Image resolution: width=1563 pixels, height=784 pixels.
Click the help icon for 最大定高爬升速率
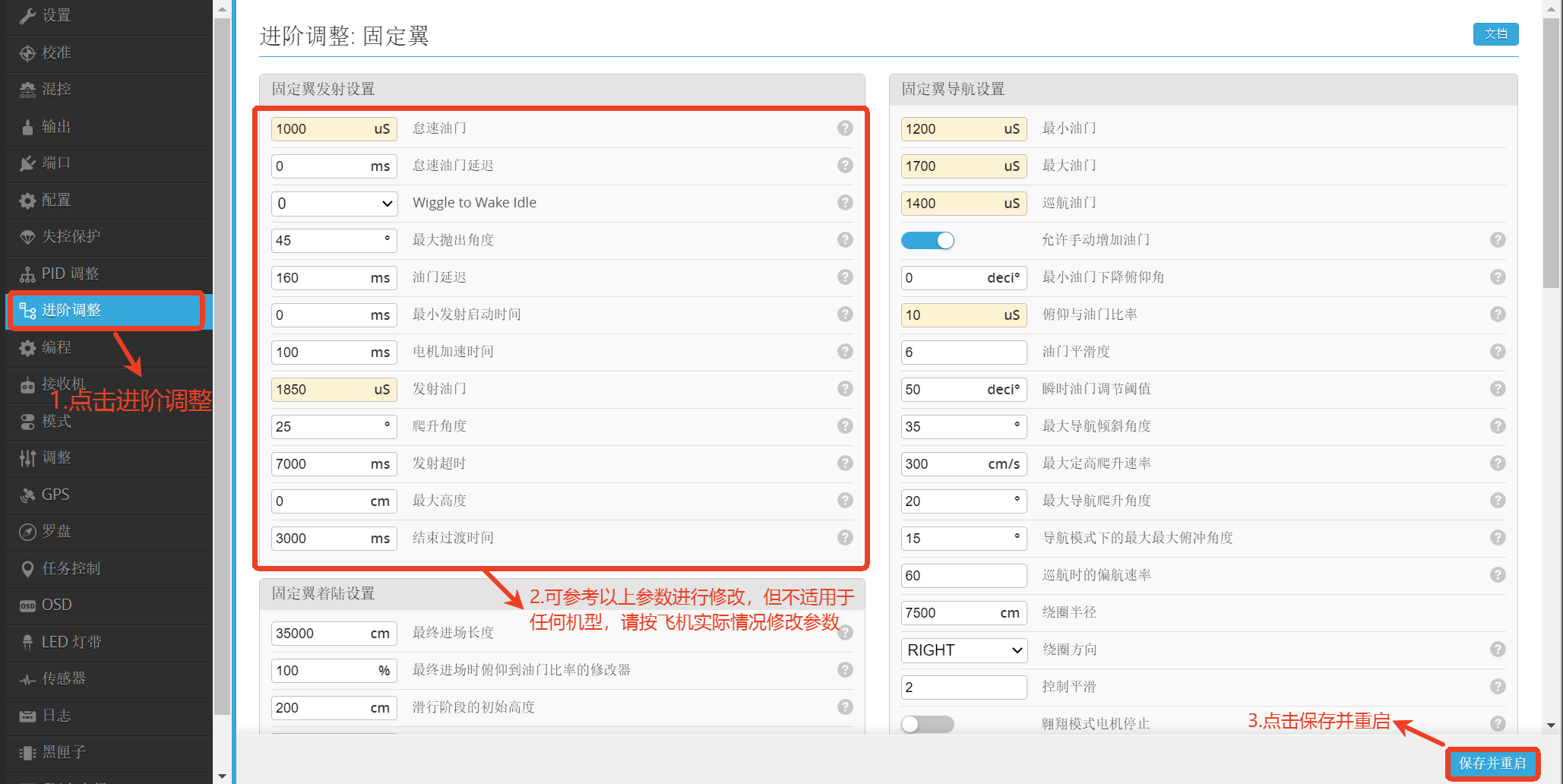pyautogui.click(x=1498, y=463)
